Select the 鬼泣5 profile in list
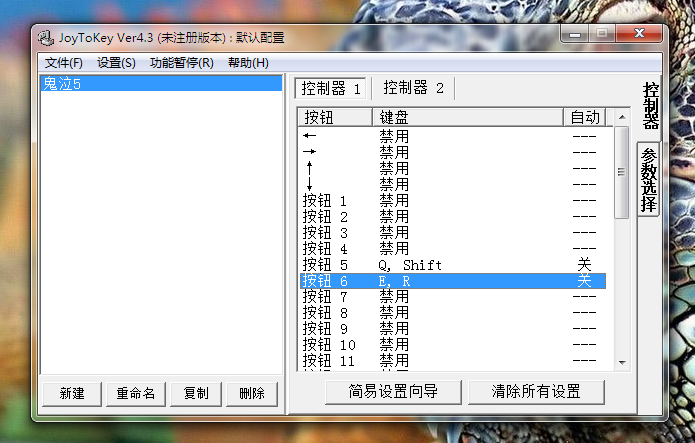The image size is (695, 443). (x=161, y=83)
